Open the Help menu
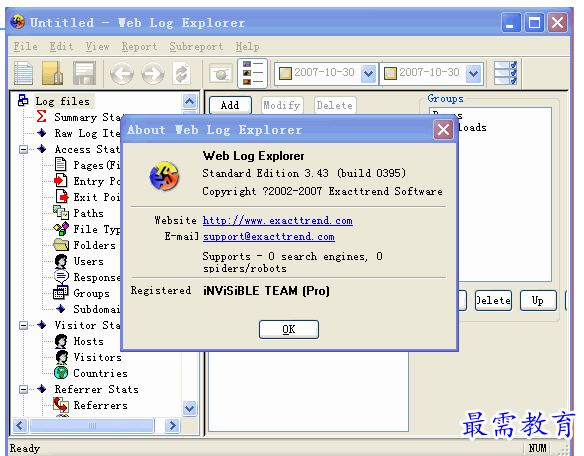Image resolution: width=584 pixels, height=456 pixels. (247, 47)
